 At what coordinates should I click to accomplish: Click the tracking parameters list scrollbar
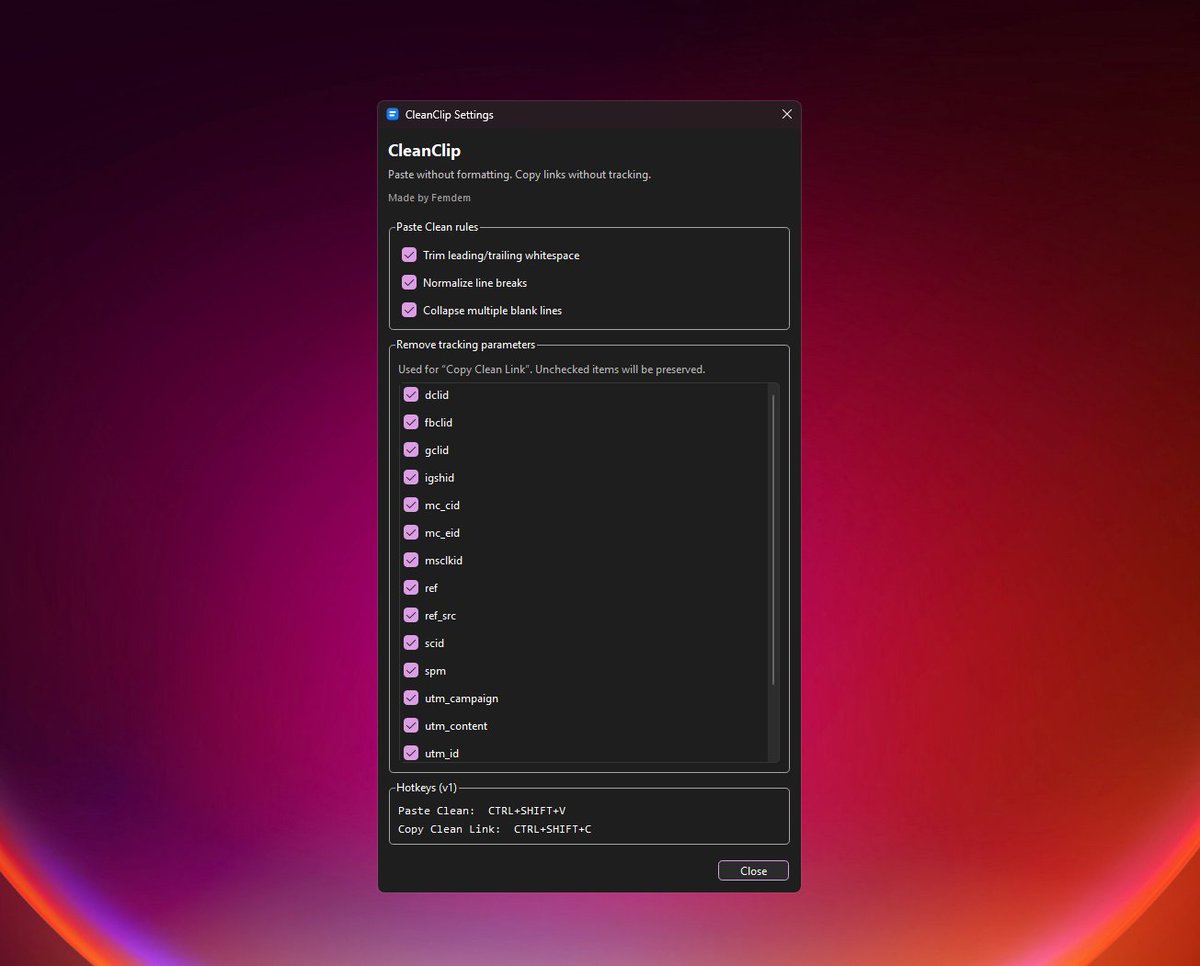[x=773, y=540]
